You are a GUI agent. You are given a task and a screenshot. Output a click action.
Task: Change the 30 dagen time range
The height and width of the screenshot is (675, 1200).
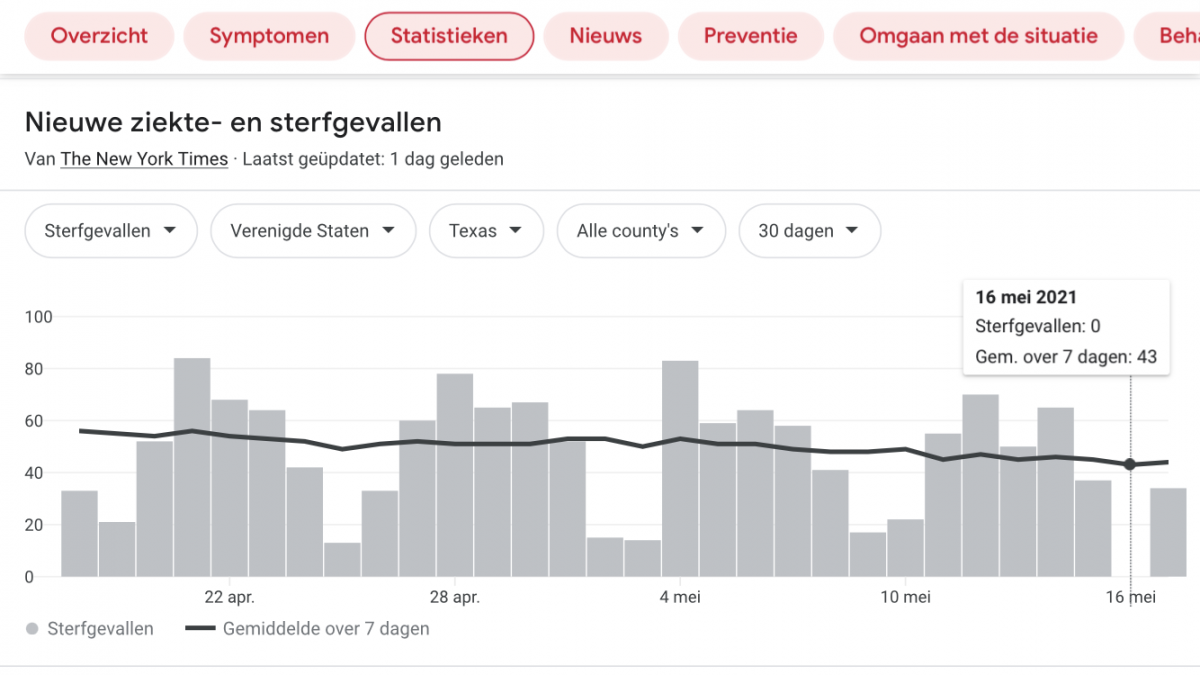[809, 231]
